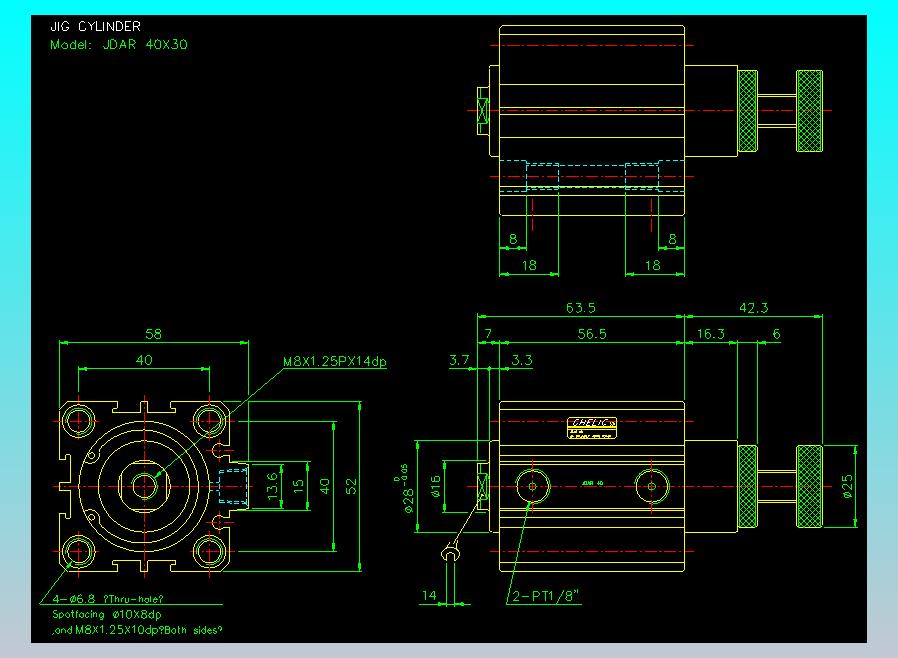Click the 3.7 dimension text
Image resolution: width=898 pixels, height=658 pixels.
point(459,360)
